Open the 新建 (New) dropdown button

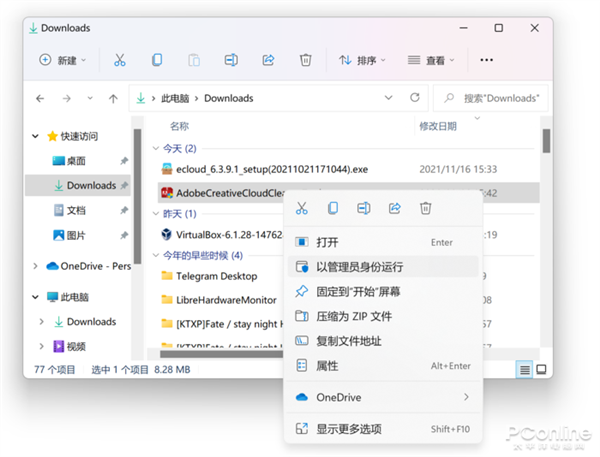click(x=63, y=60)
